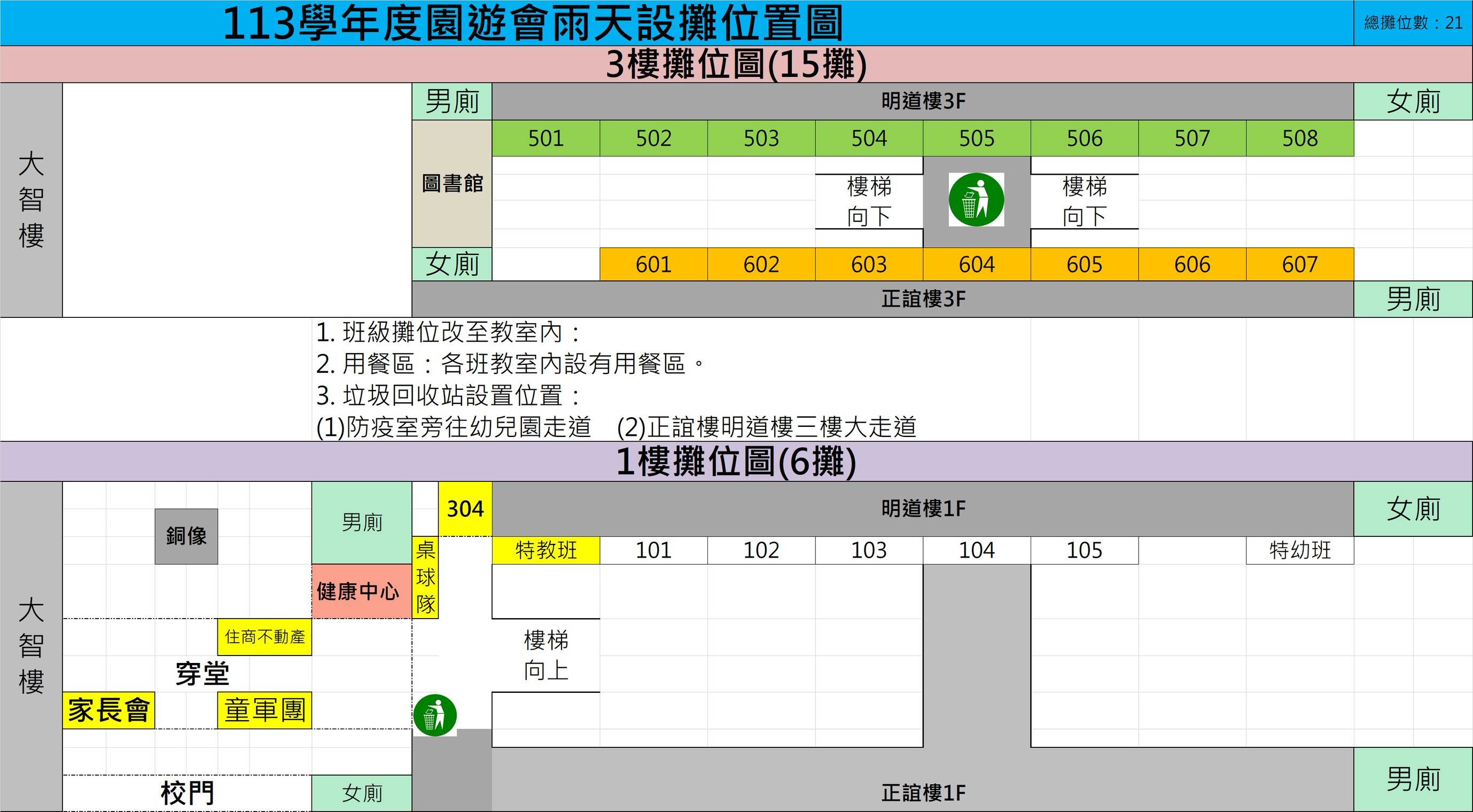Select the 總攤位數：21 cell

tap(1413, 23)
